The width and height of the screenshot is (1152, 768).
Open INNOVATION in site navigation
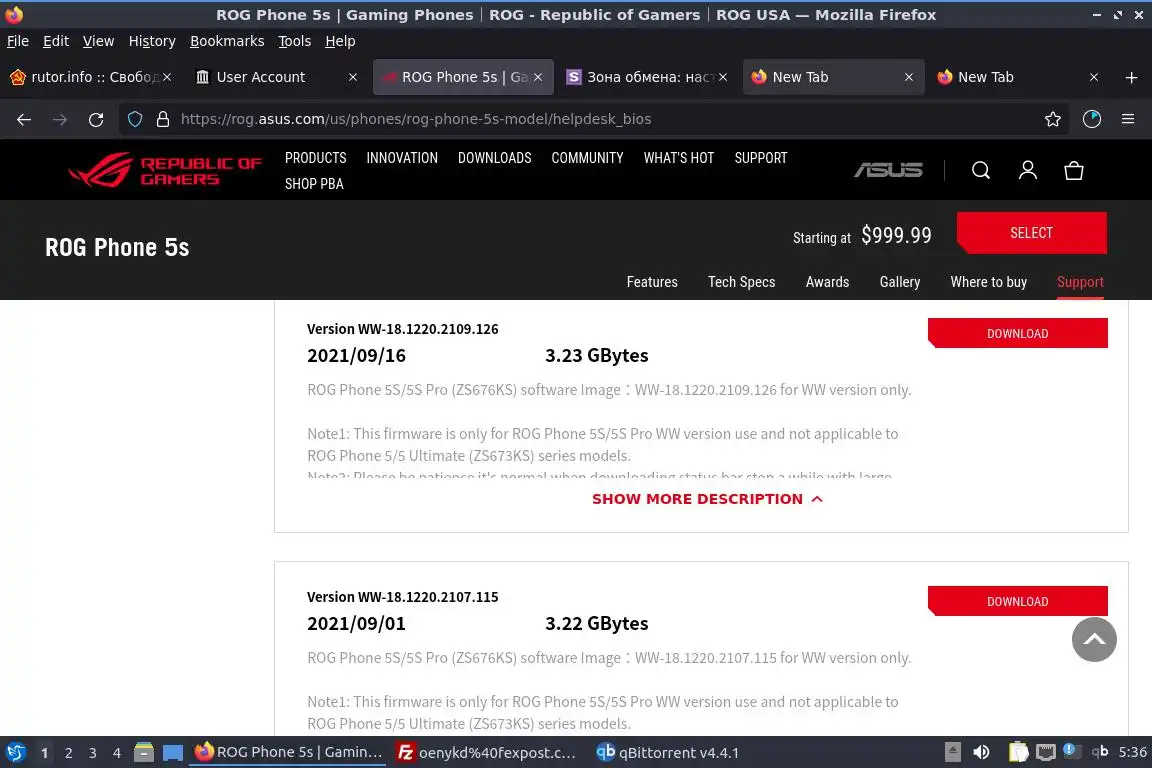tap(402, 158)
